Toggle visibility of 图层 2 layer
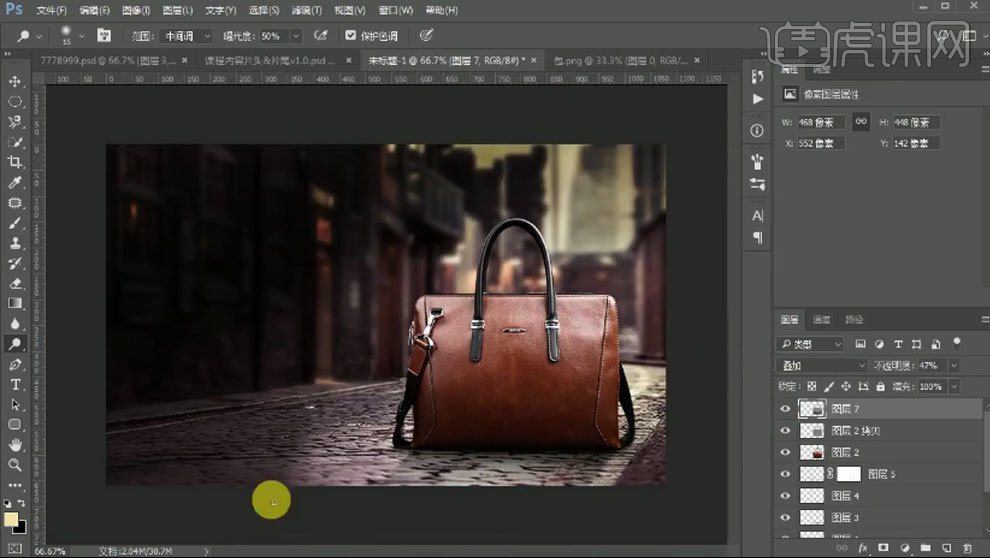This screenshot has width=990, height=558. click(x=785, y=452)
